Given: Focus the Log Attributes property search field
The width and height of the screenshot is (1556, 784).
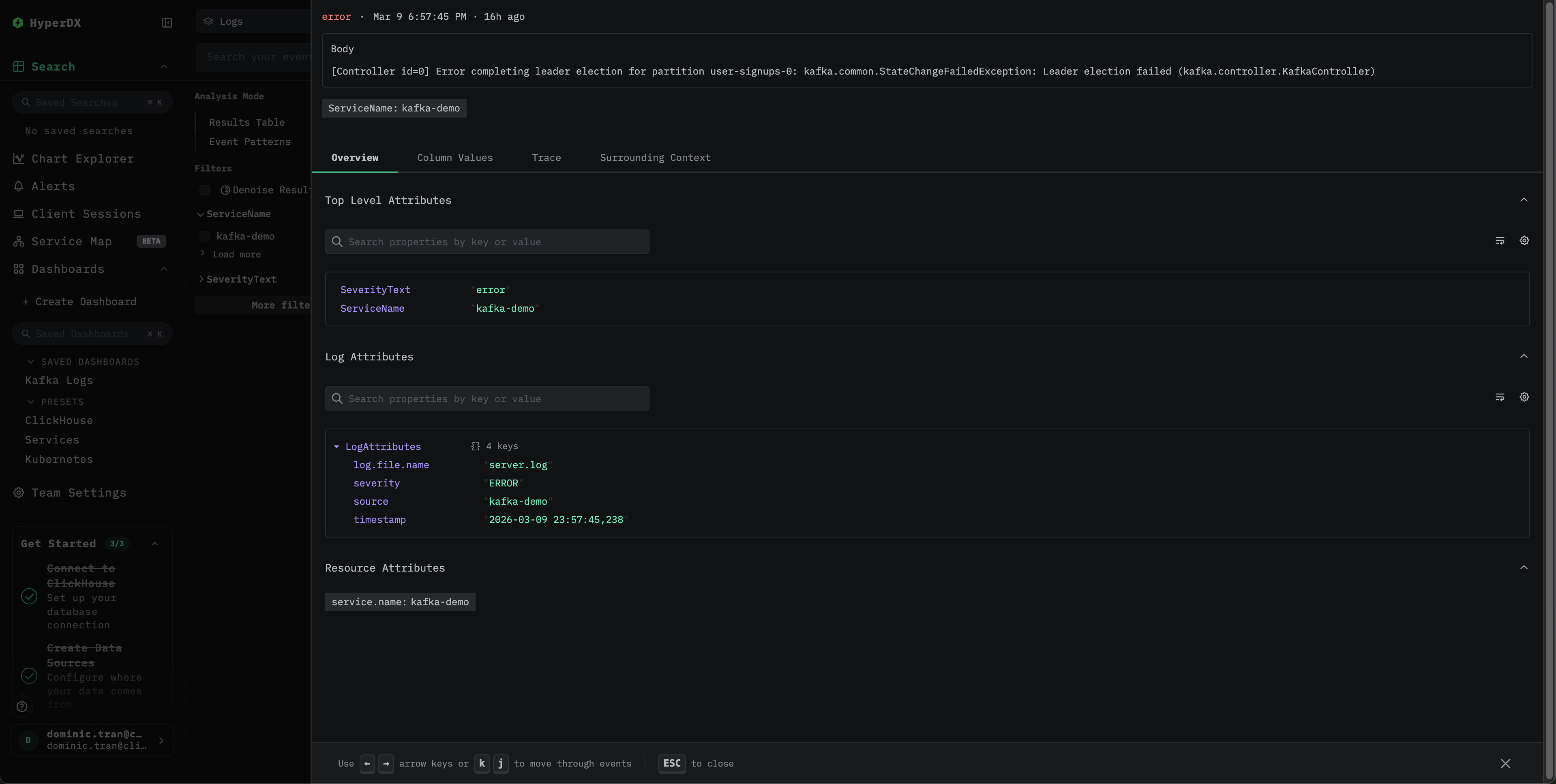Looking at the screenshot, I should tap(487, 398).
